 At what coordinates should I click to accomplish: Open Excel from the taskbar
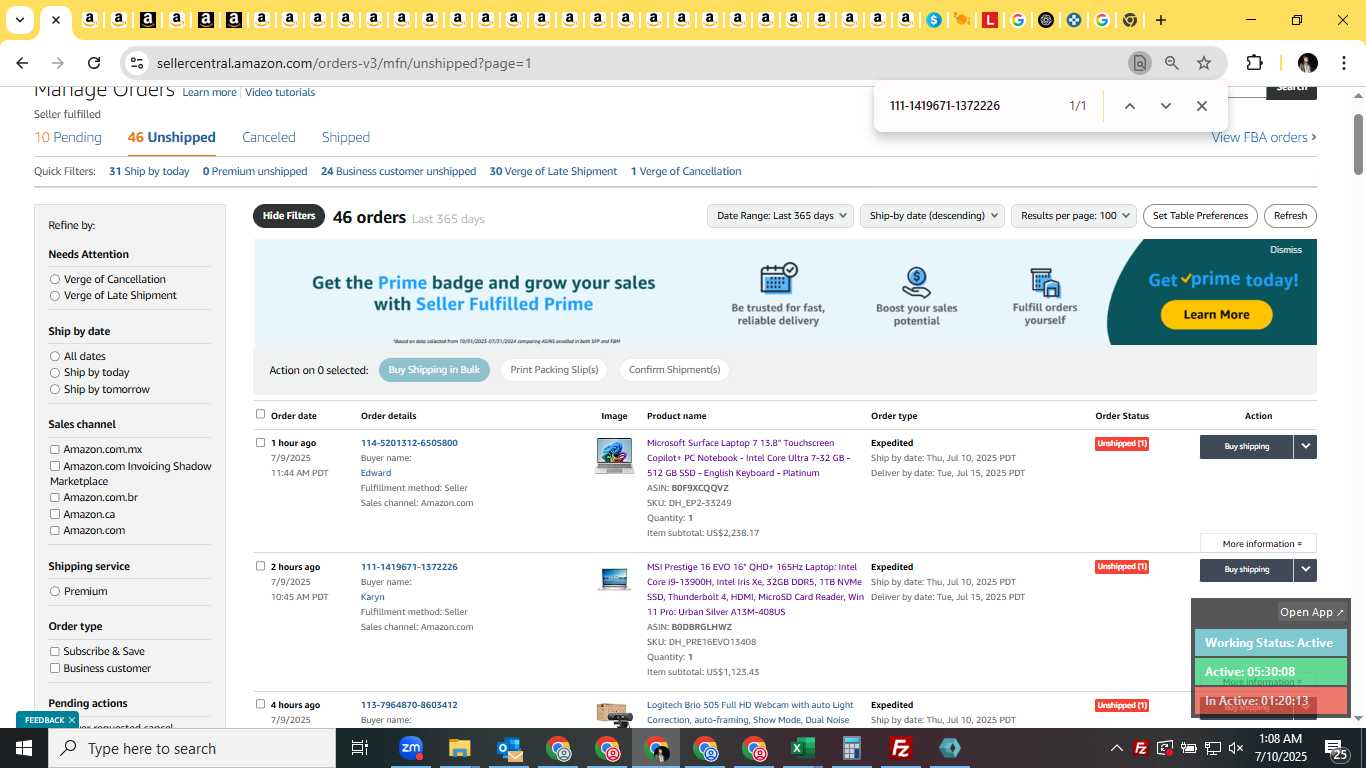tap(803, 748)
